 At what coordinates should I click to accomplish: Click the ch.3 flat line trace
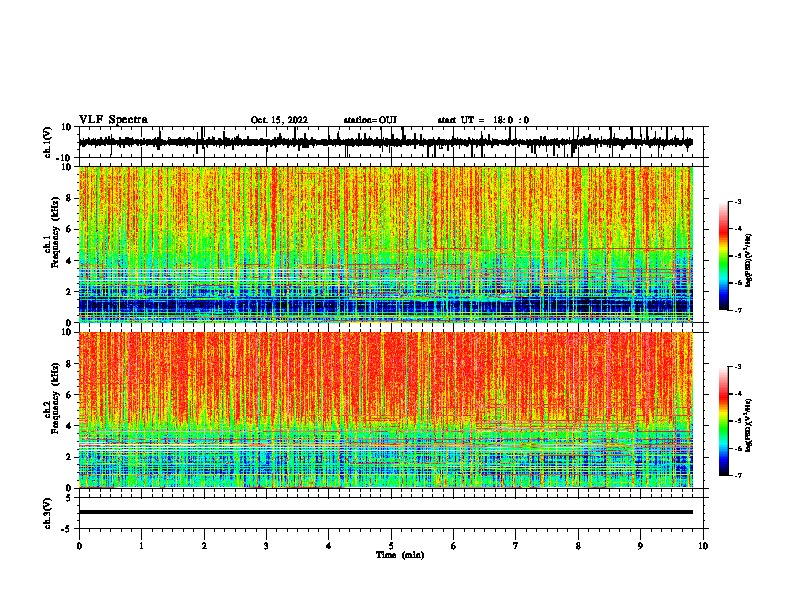pyautogui.click(x=385, y=512)
